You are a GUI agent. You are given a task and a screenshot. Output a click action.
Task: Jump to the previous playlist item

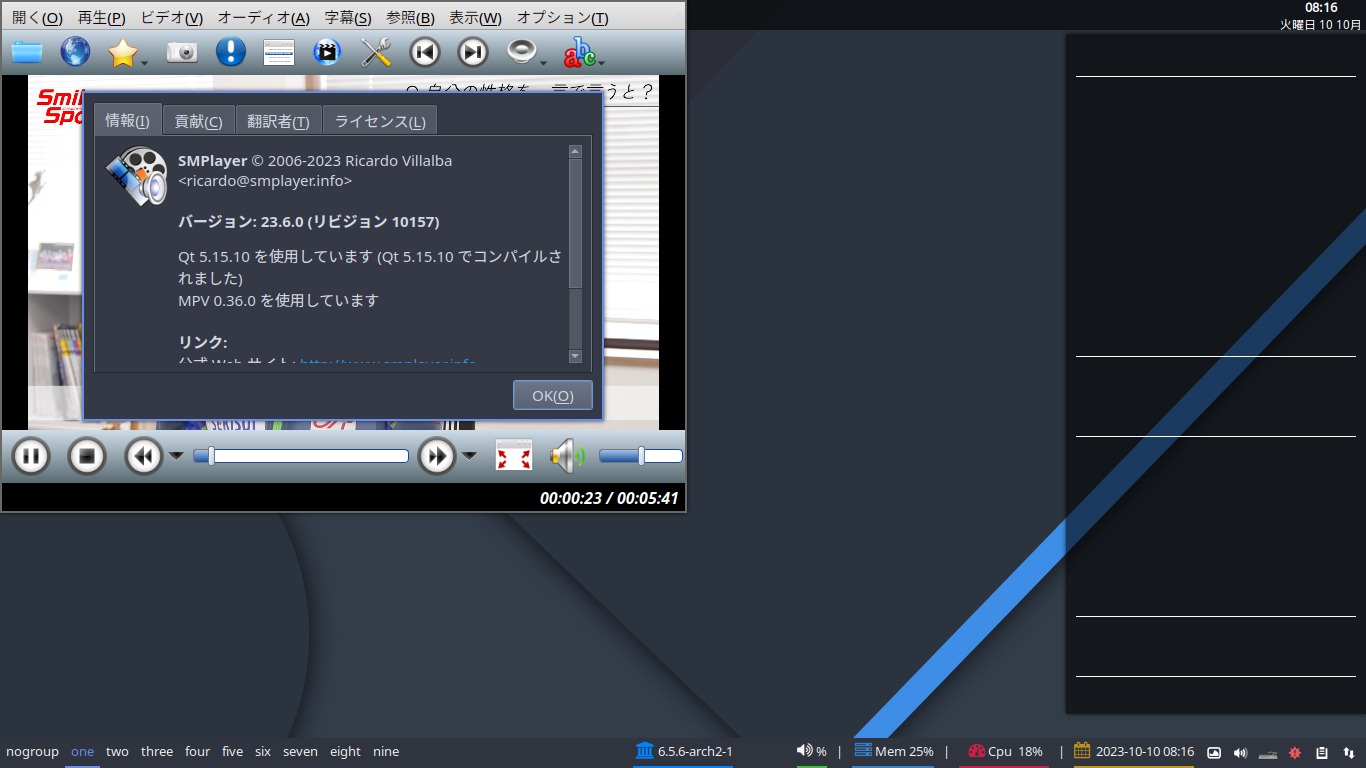pyautogui.click(x=424, y=52)
